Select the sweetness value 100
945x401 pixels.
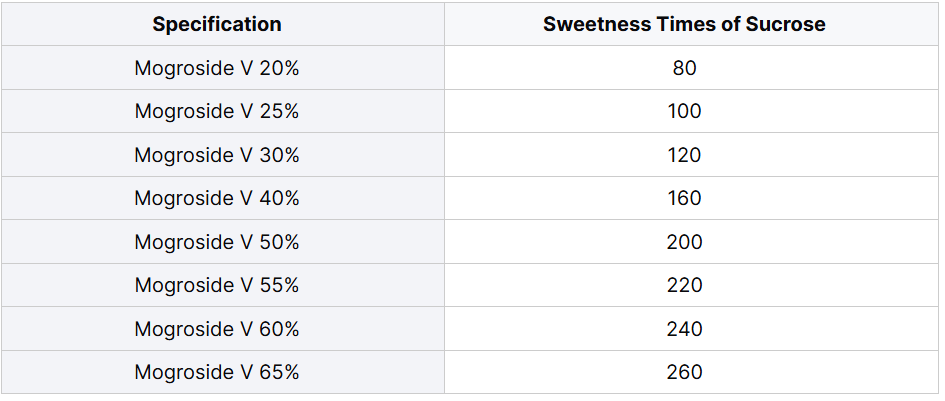(685, 111)
